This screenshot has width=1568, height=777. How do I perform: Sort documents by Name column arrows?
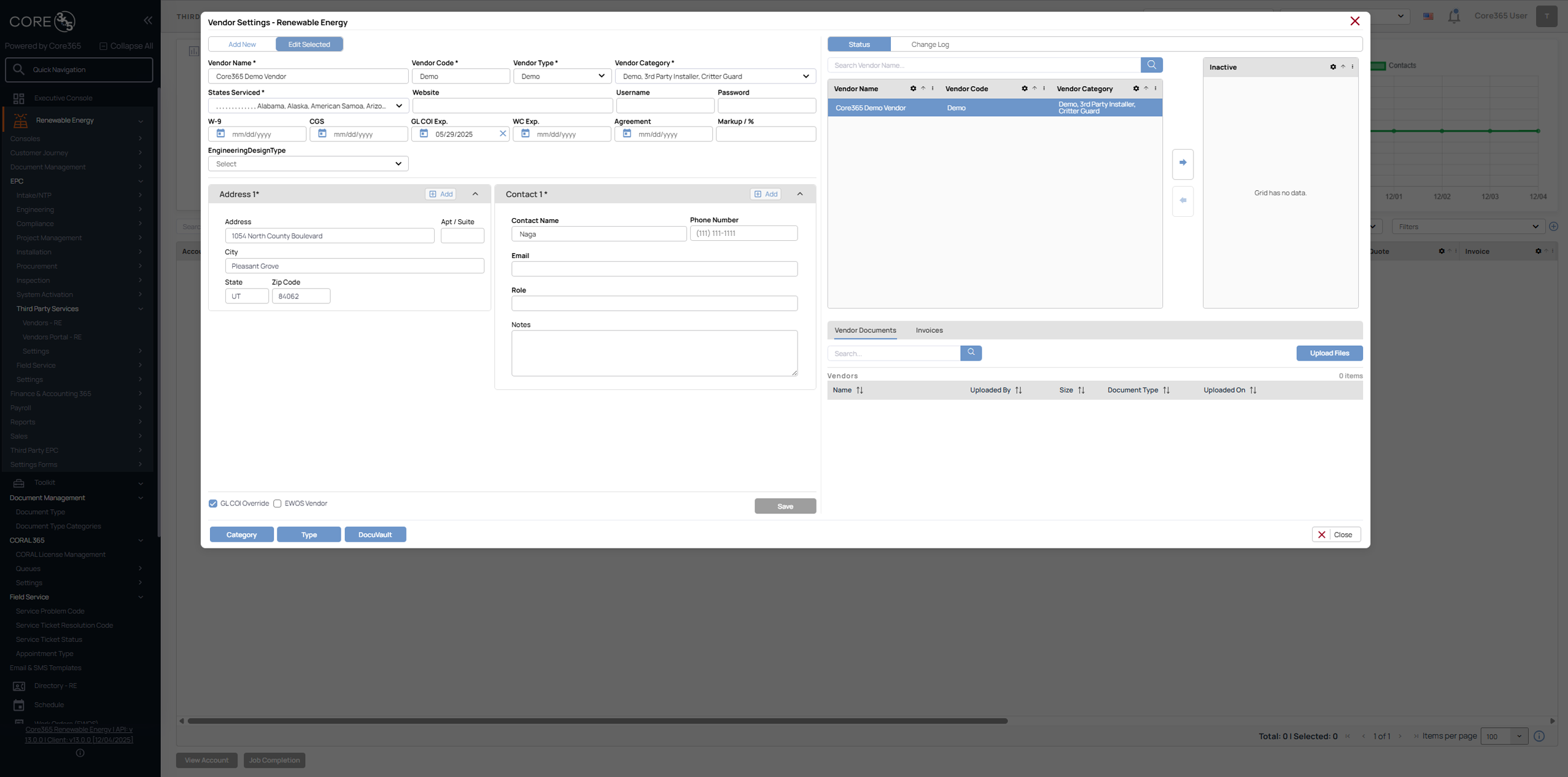click(x=860, y=391)
